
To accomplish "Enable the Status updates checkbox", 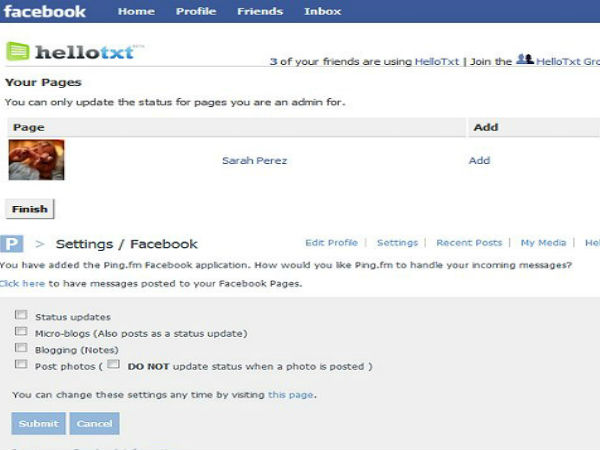I will click(21, 315).
